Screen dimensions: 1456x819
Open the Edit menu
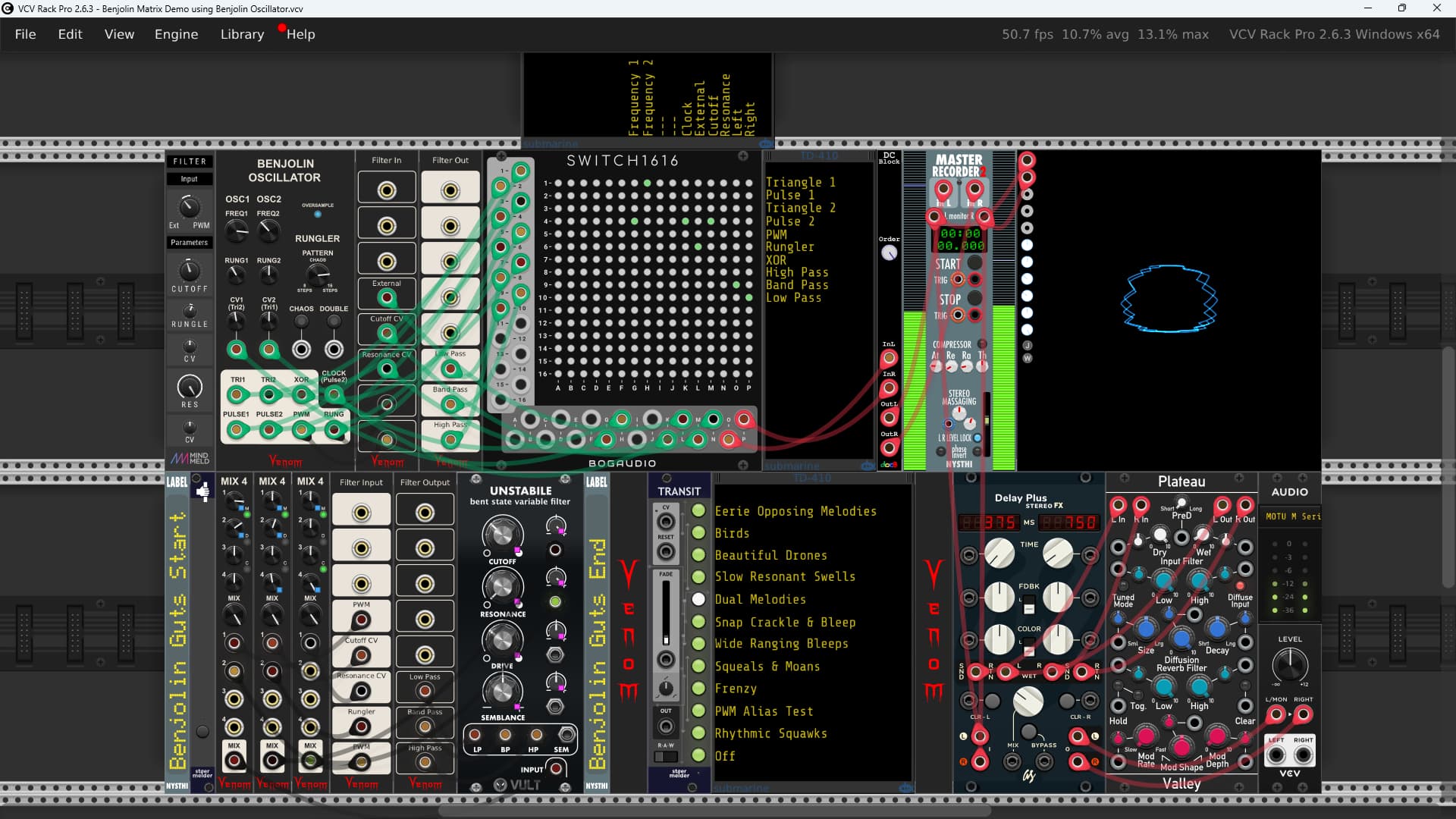pyautogui.click(x=70, y=34)
